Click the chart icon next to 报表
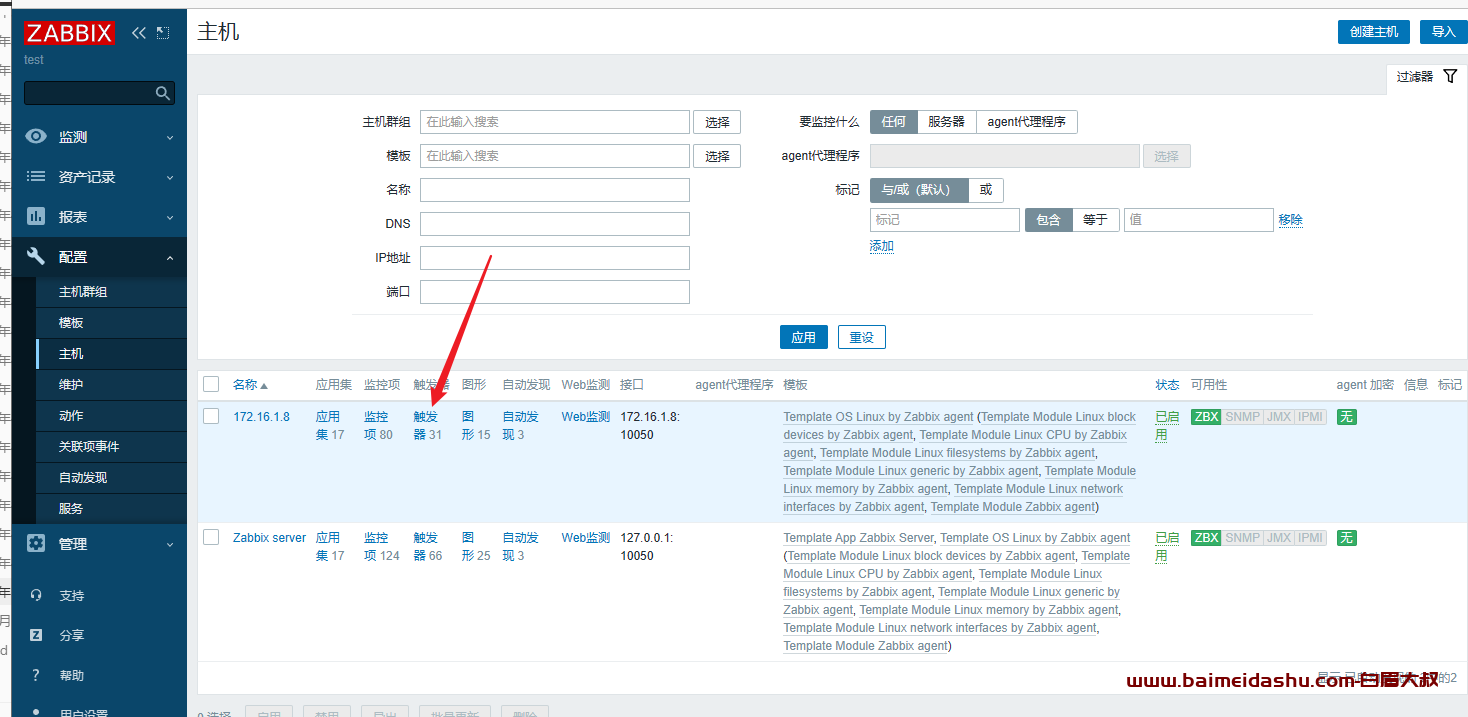 (36, 216)
